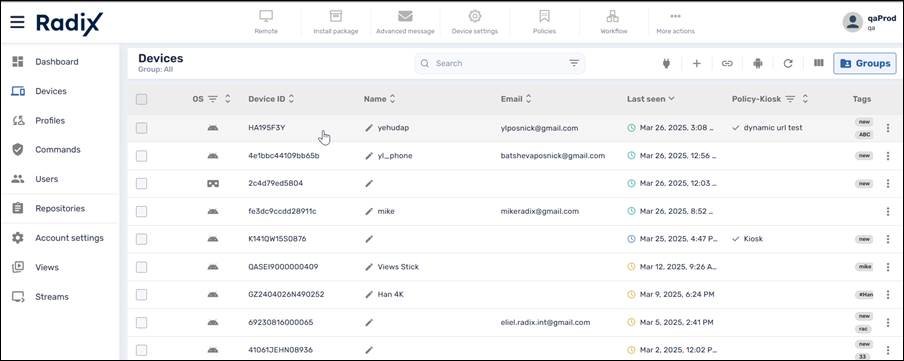Screen dimensions: 904x361
Task: Open Advanced message action
Action: 405,22
